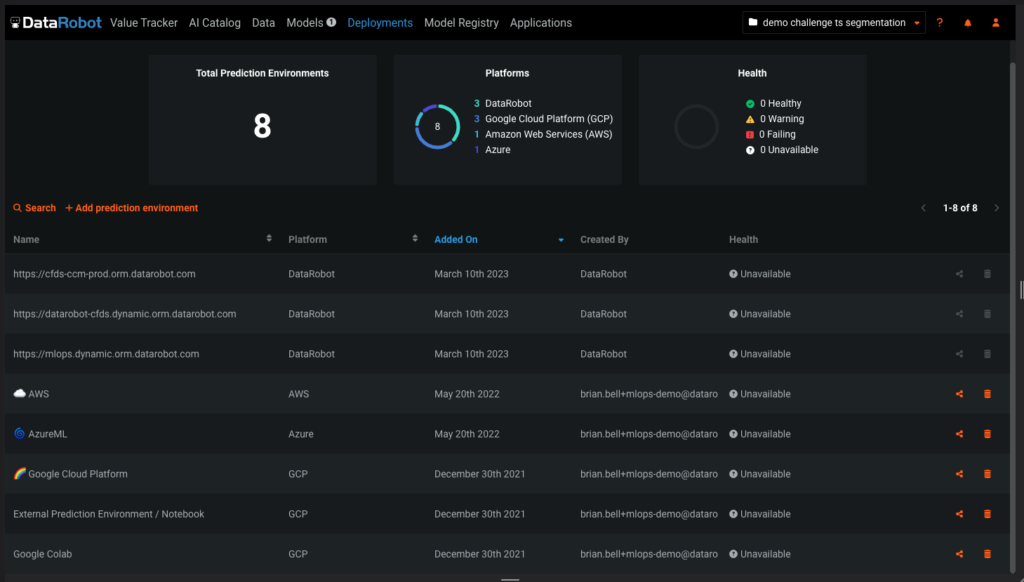Click the DataRobot logo

pyautogui.click(x=56, y=23)
